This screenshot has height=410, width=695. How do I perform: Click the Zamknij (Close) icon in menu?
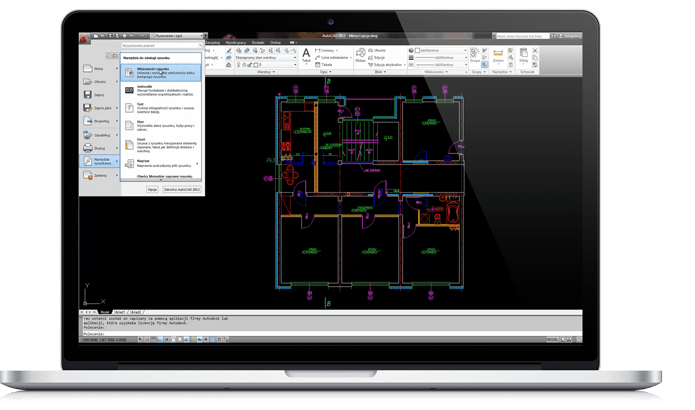click(x=88, y=176)
